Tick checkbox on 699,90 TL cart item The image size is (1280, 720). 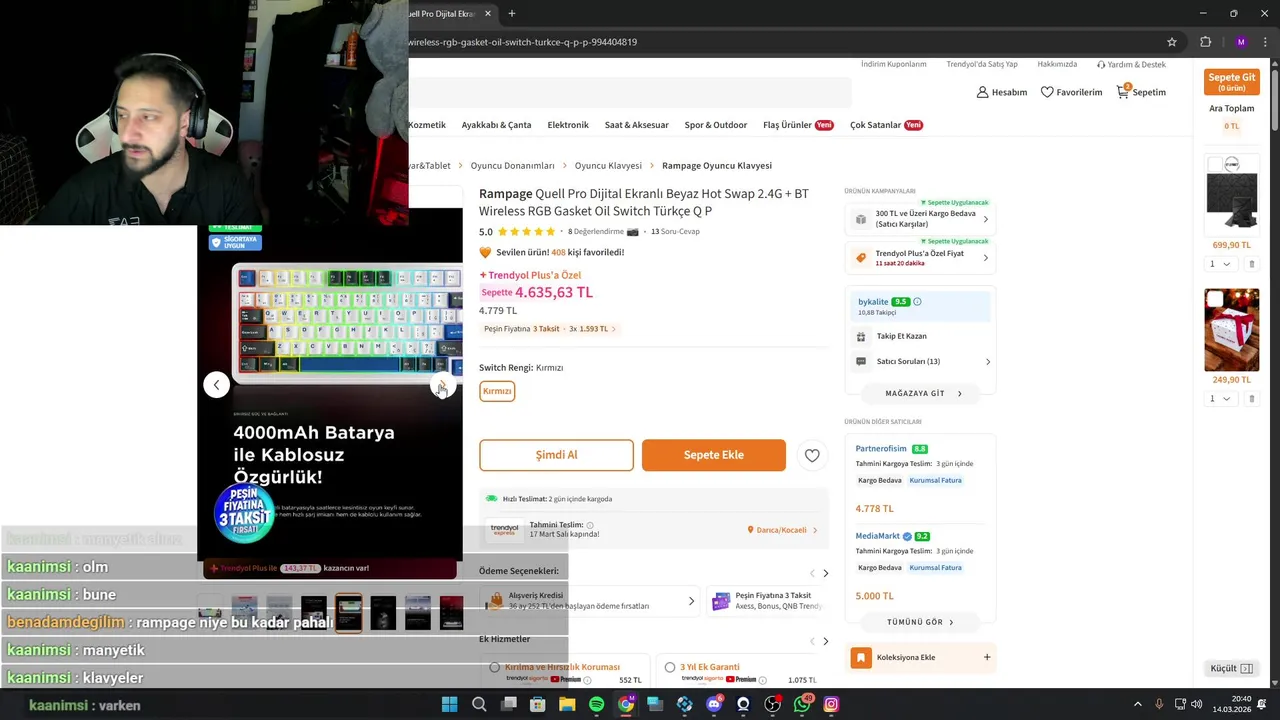point(1215,164)
